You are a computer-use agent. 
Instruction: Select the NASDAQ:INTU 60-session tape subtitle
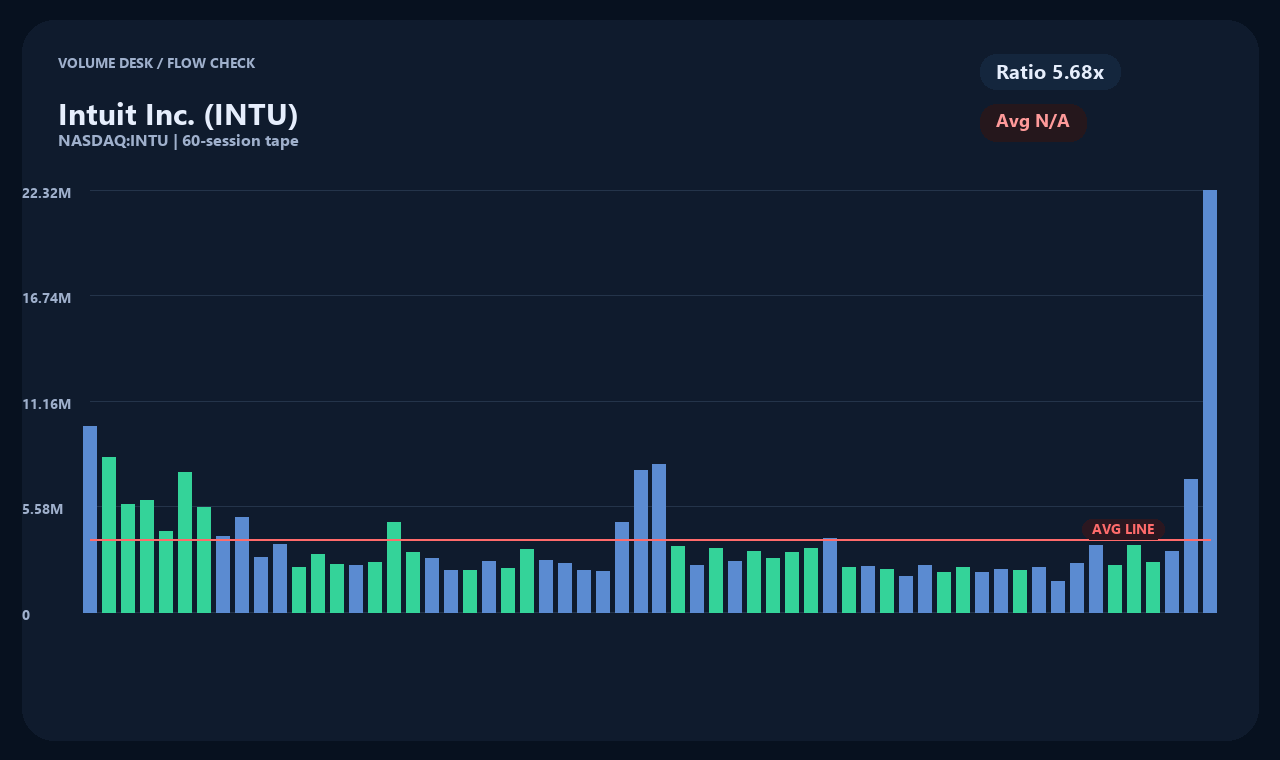(x=178, y=141)
